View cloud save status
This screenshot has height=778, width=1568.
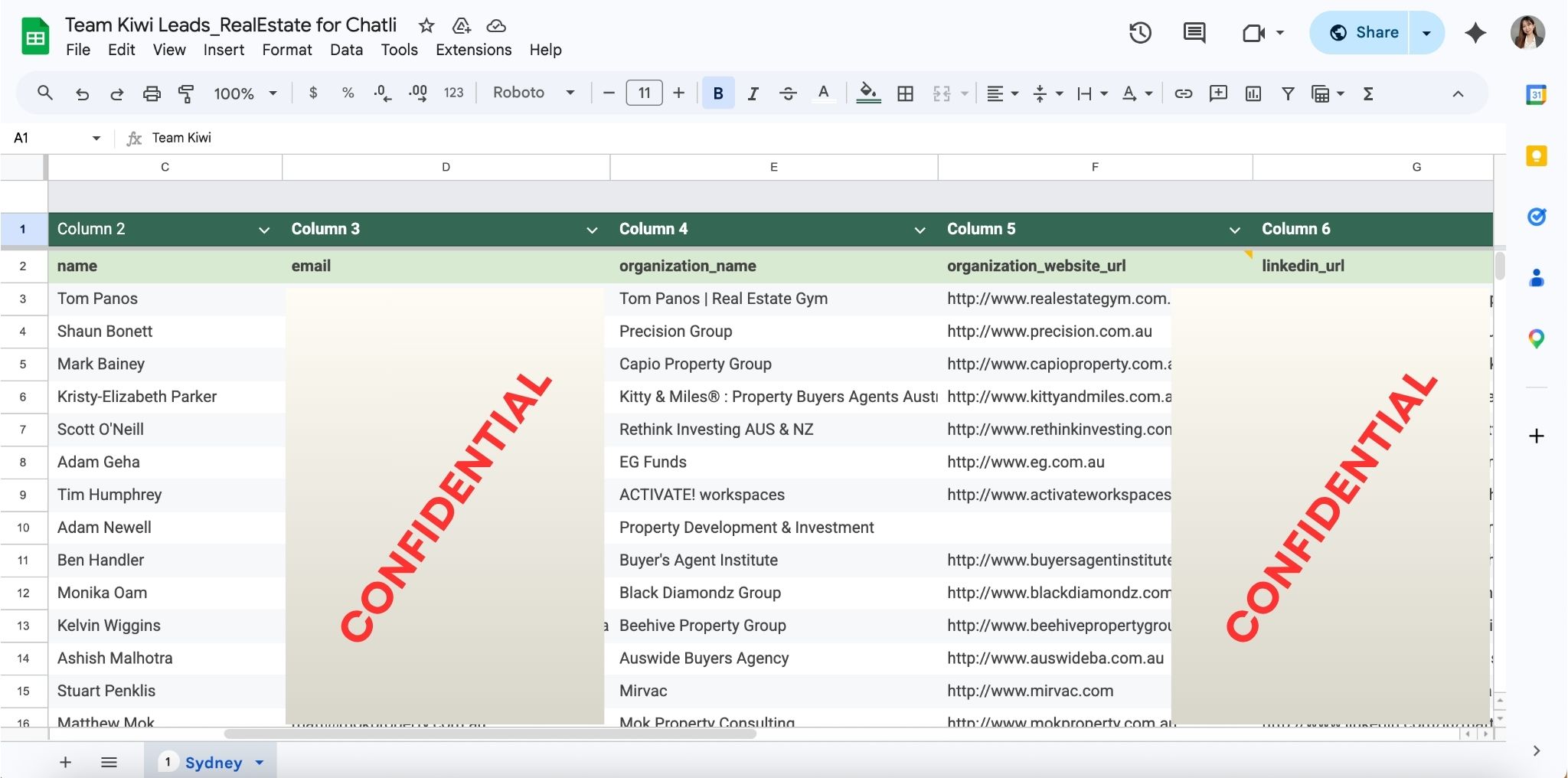click(496, 26)
